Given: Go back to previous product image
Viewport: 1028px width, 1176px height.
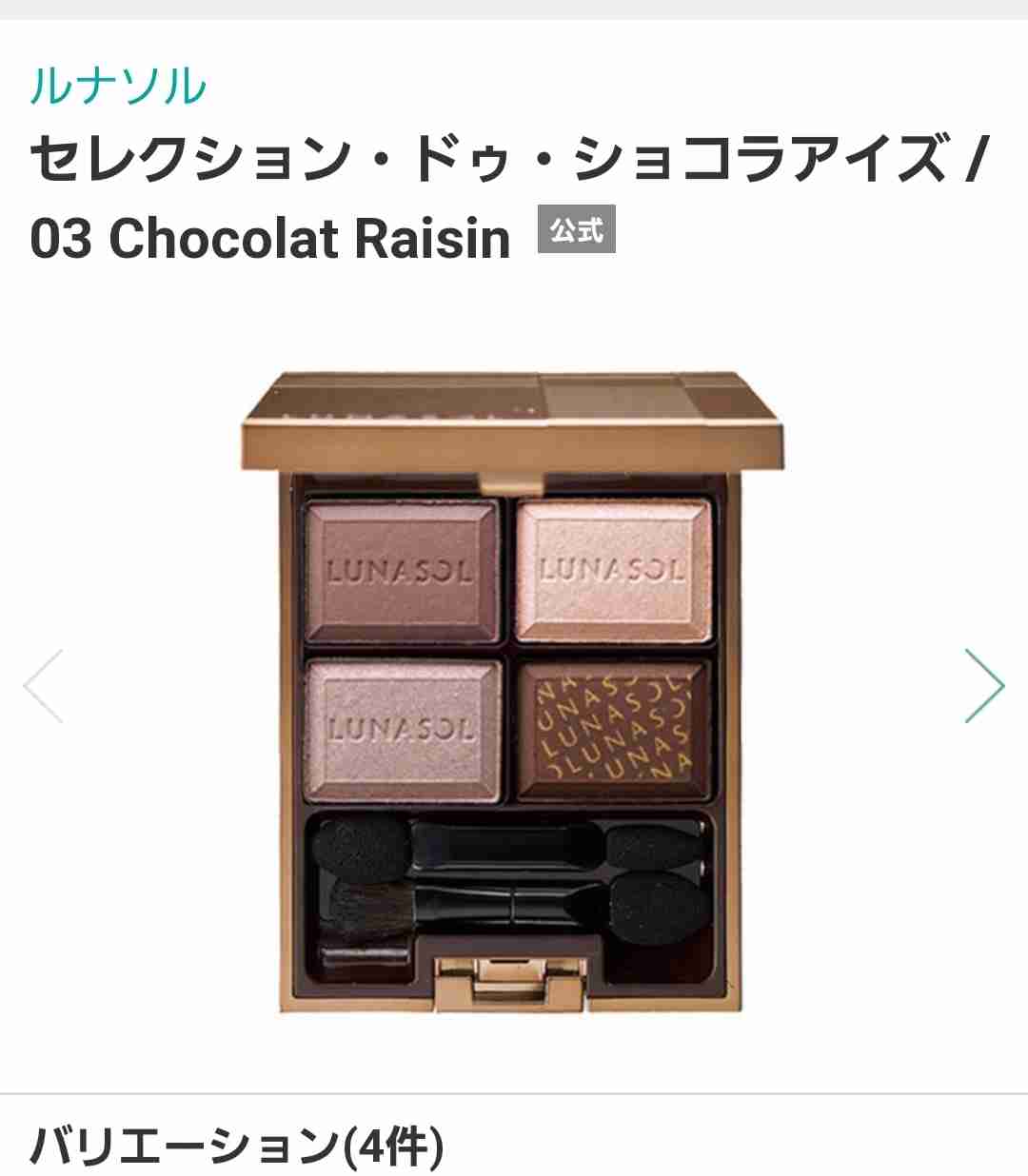Looking at the screenshot, I should click(x=44, y=686).
